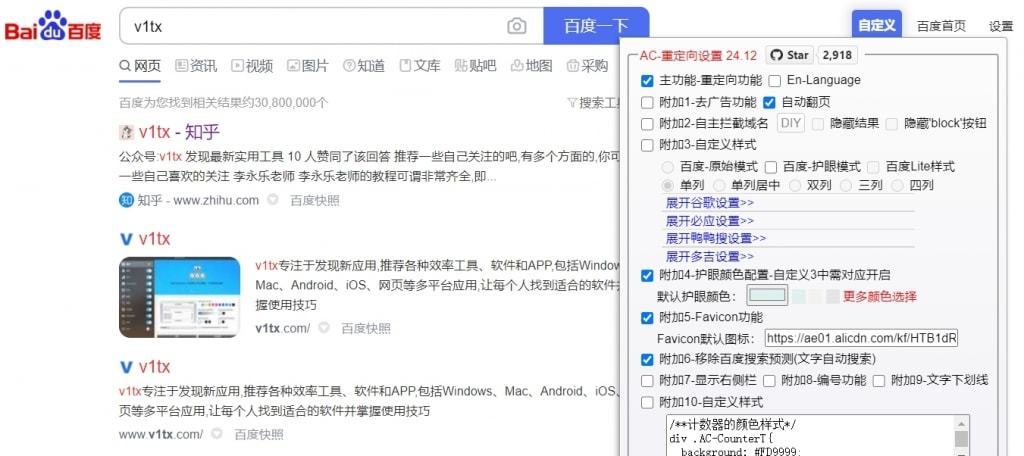This screenshot has height=456, width=1024.
Task: Switch to the 文库 tab
Action: [x=420, y=66]
